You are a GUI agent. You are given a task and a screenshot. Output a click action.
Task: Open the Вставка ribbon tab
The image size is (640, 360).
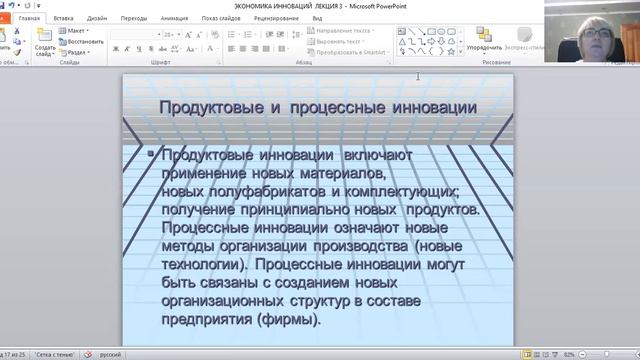[63, 18]
